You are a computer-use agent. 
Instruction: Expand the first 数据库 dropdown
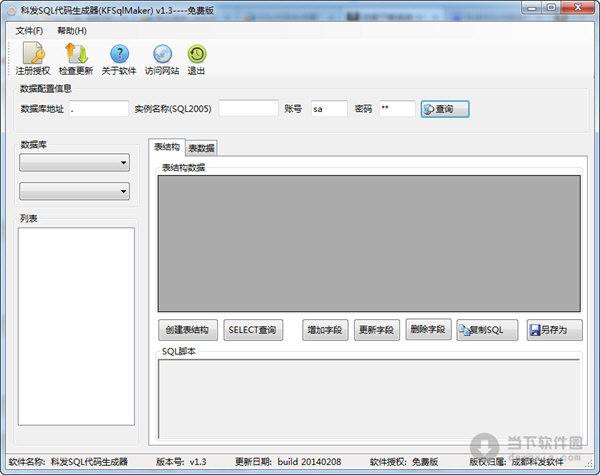[75, 163]
